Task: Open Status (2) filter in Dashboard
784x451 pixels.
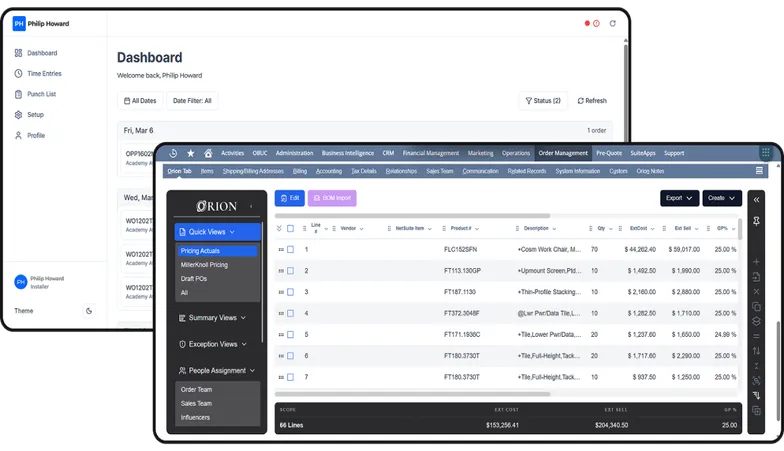Action: click(543, 100)
